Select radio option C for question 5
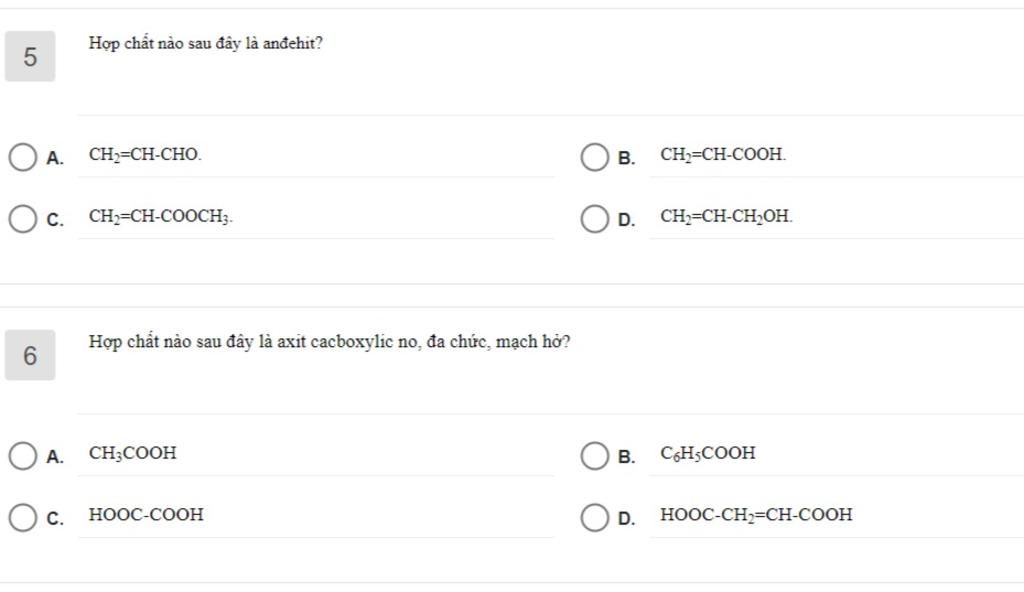 (x=22, y=218)
